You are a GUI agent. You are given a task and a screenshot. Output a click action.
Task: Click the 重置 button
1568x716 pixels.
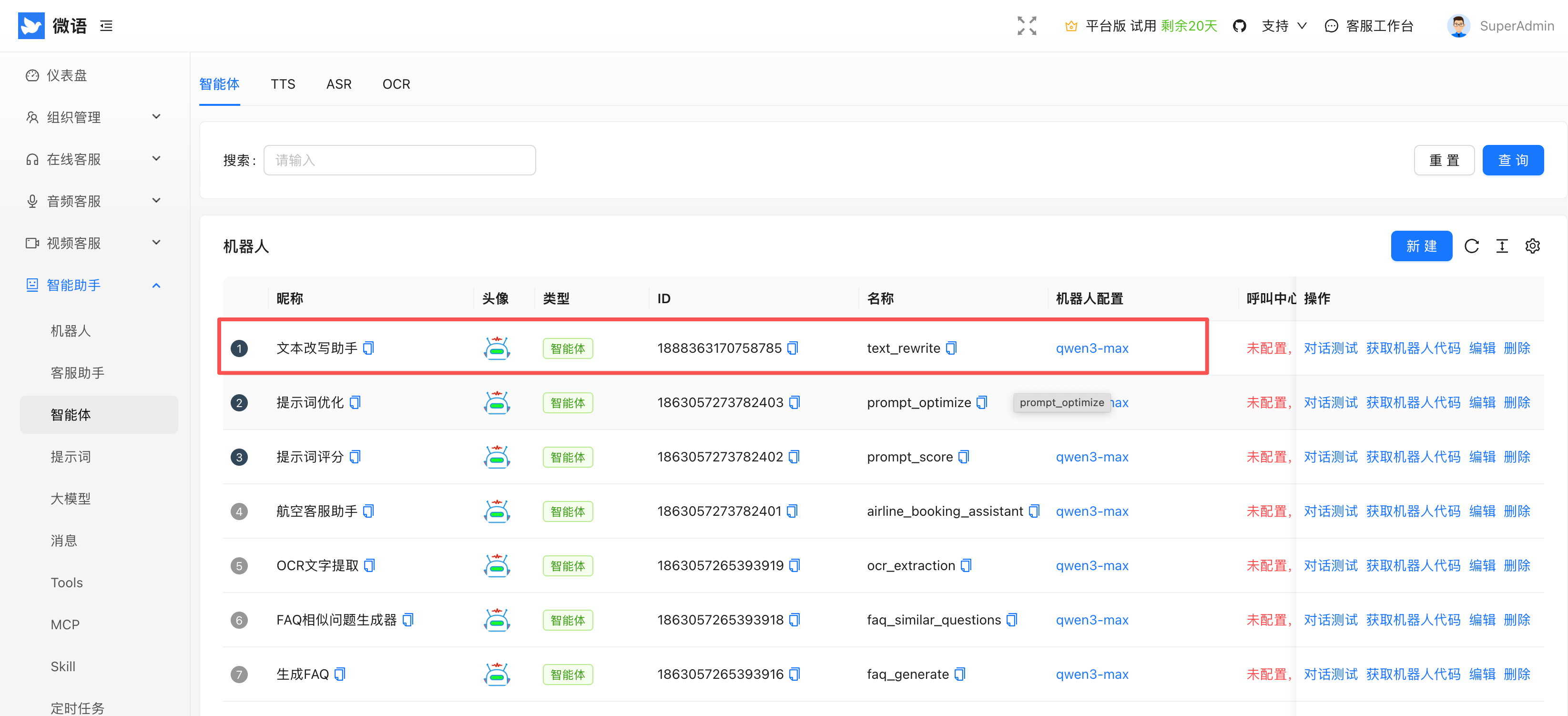pos(1444,160)
